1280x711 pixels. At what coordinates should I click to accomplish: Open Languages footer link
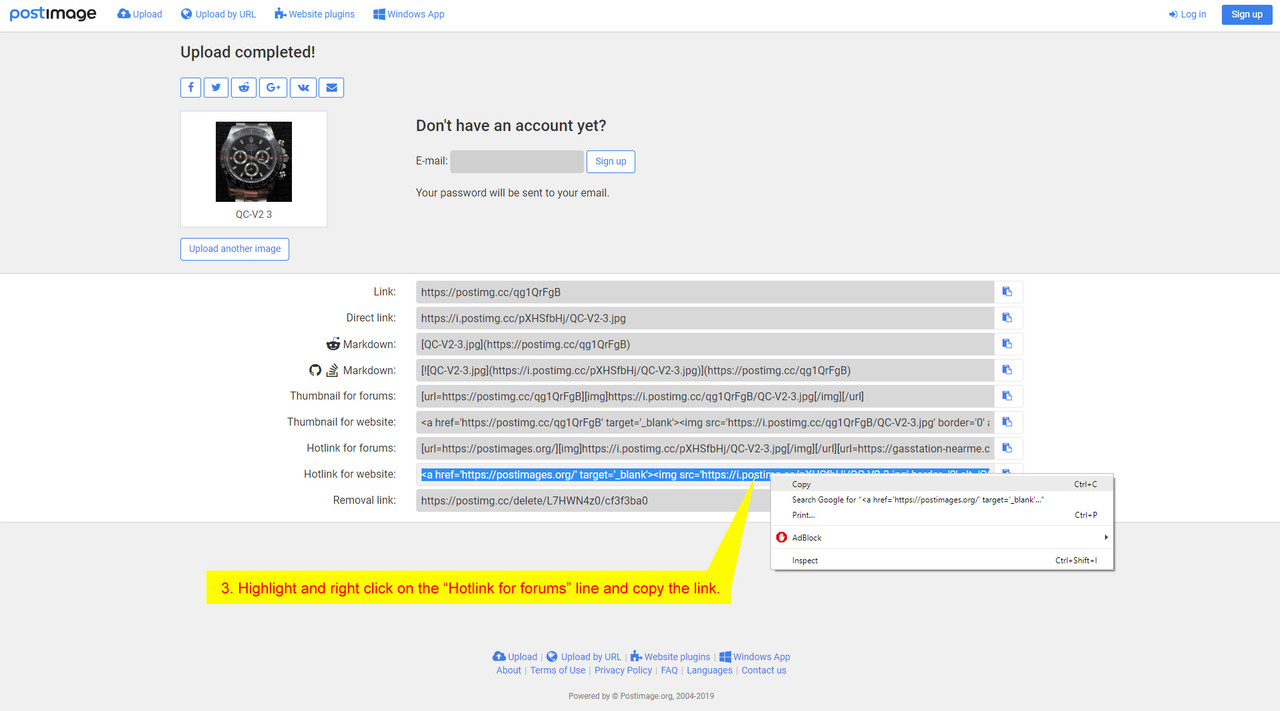[x=710, y=670]
